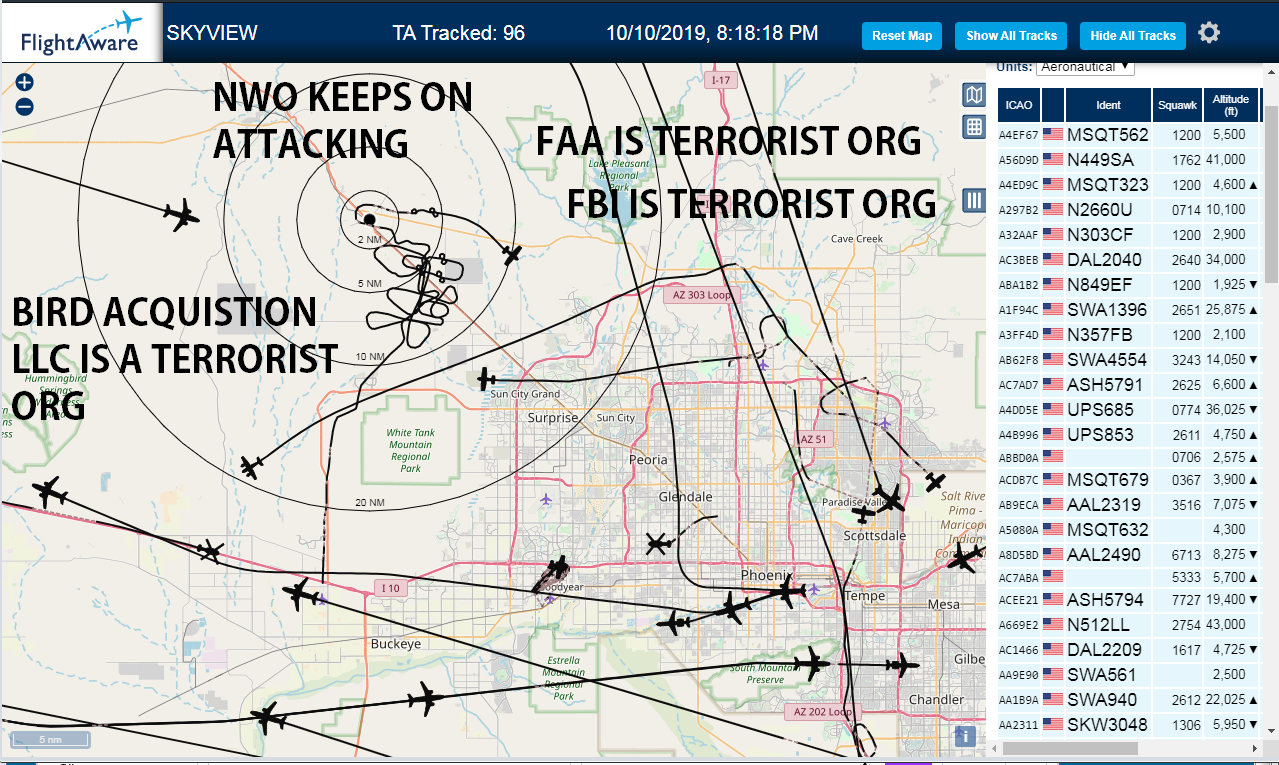Click ICAO code ABBD0A

(1019, 458)
